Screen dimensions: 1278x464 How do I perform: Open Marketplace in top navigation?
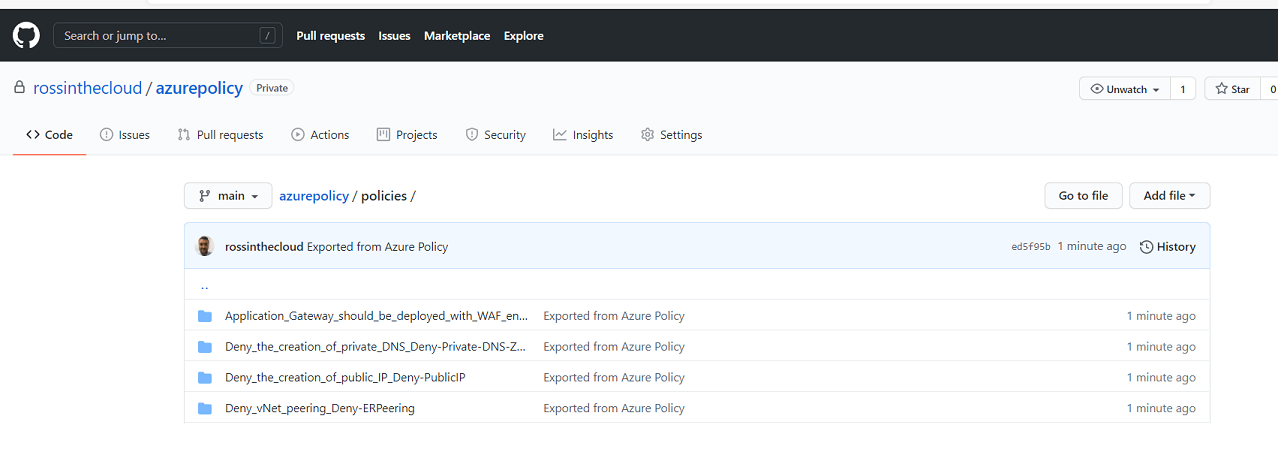point(457,36)
